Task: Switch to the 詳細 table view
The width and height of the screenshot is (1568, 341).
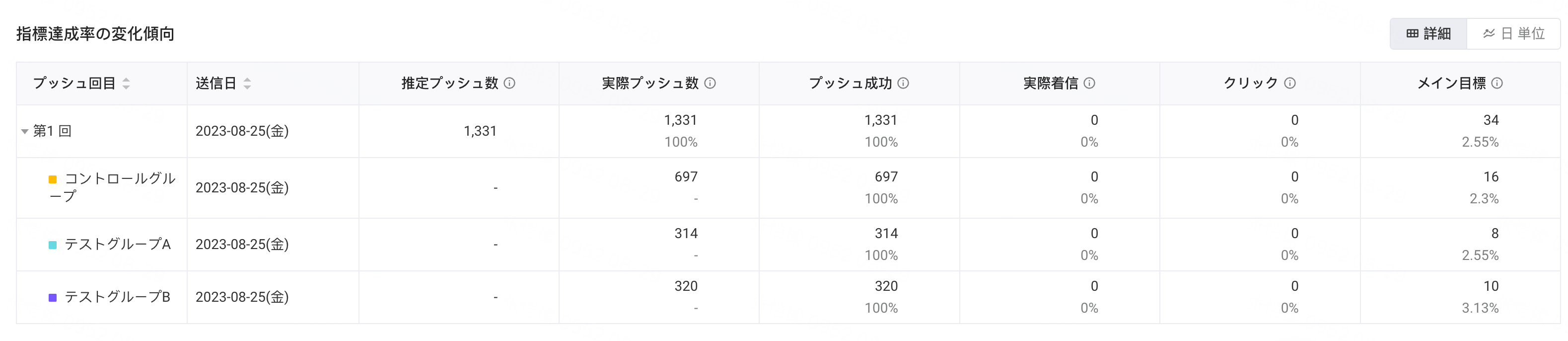Action: (1428, 33)
